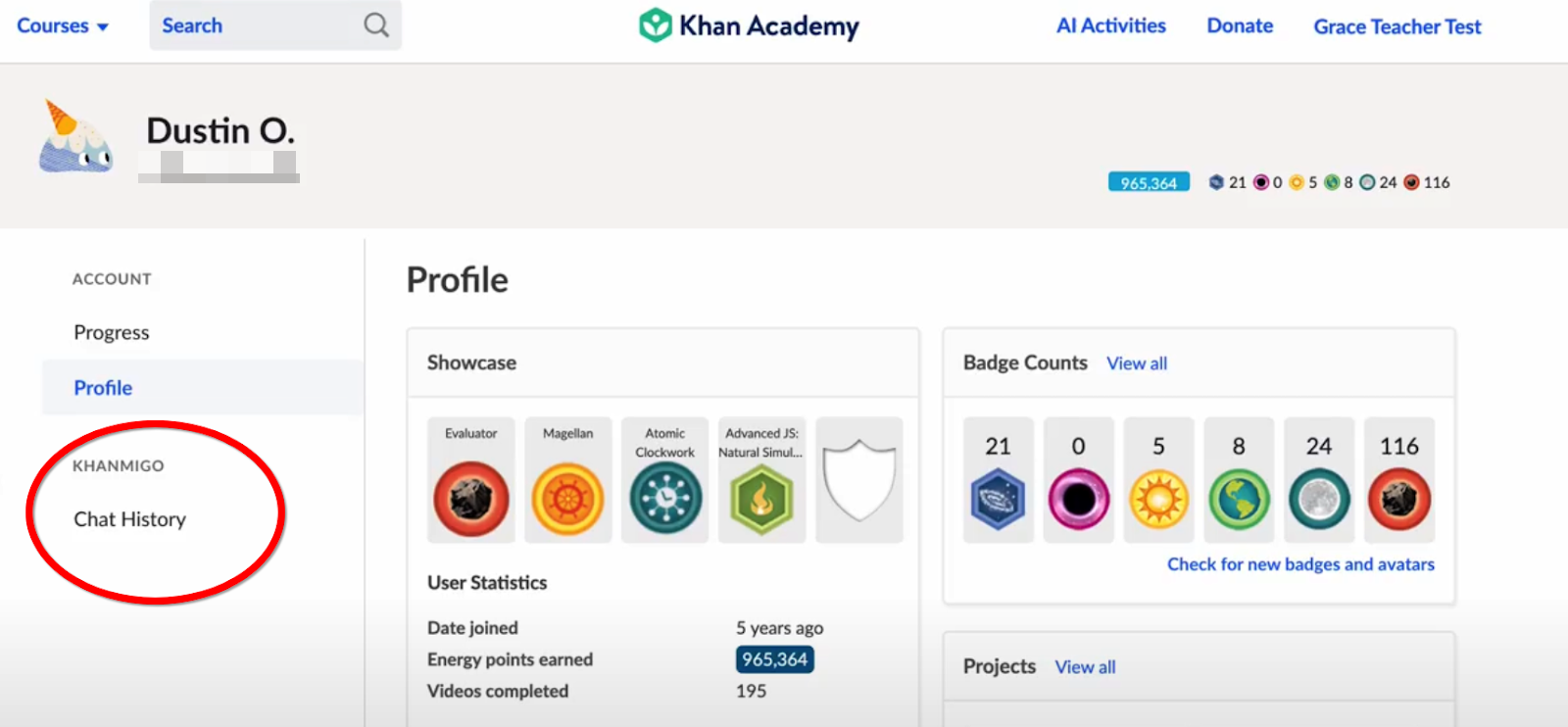Screen dimensions: 1568x727
Task: Select the Black Hole badge count tile
Action: pyautogui.click(x=1078, y=480)
